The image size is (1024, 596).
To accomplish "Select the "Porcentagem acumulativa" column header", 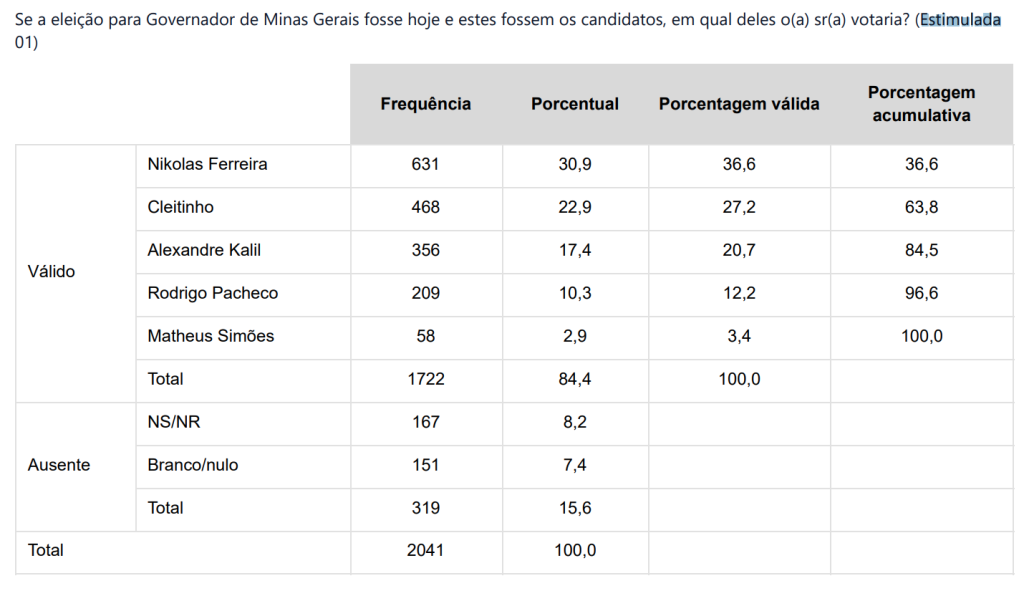I will click(x=921, y=104).
